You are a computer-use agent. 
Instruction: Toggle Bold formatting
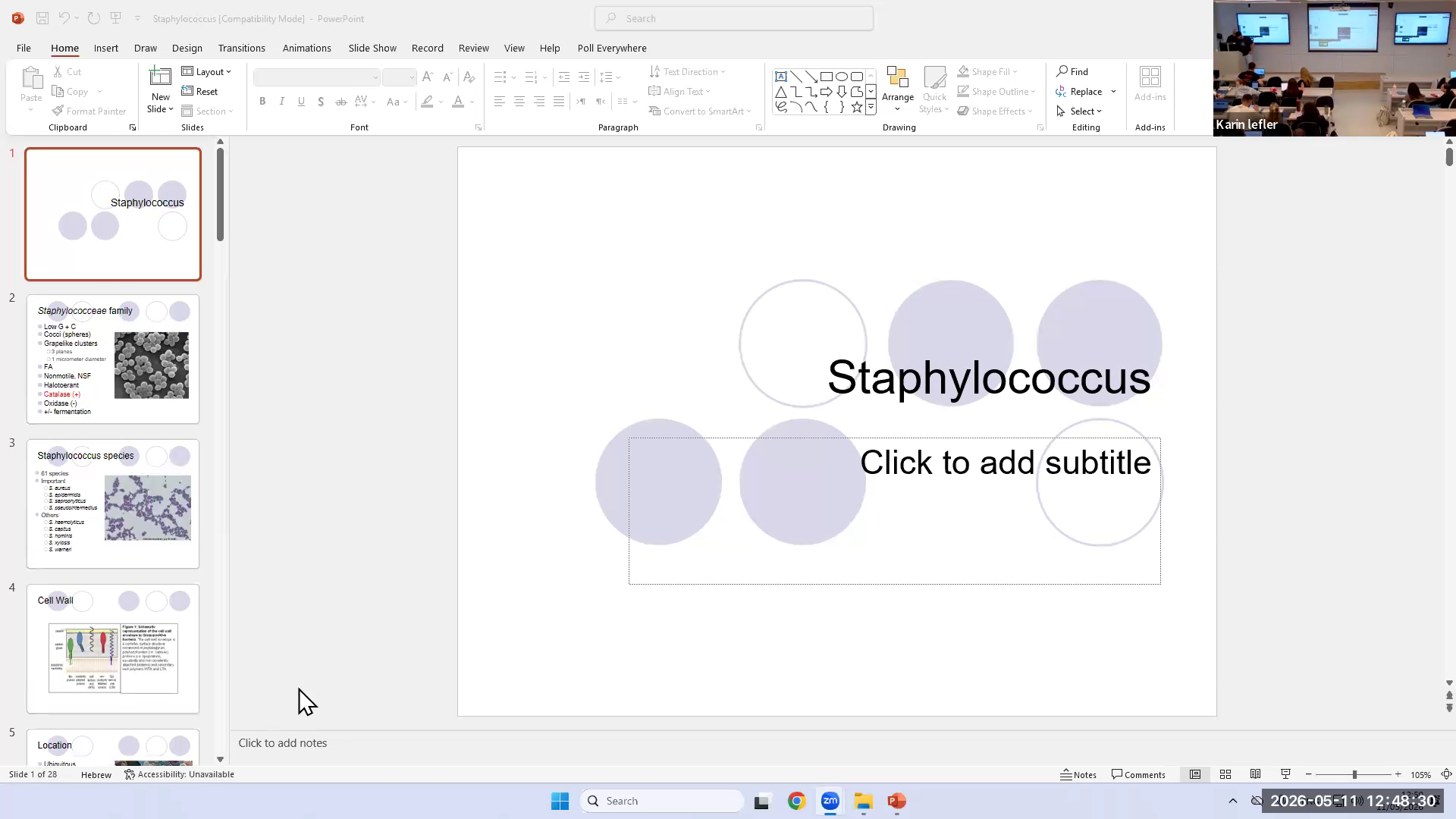pos(262,102)
